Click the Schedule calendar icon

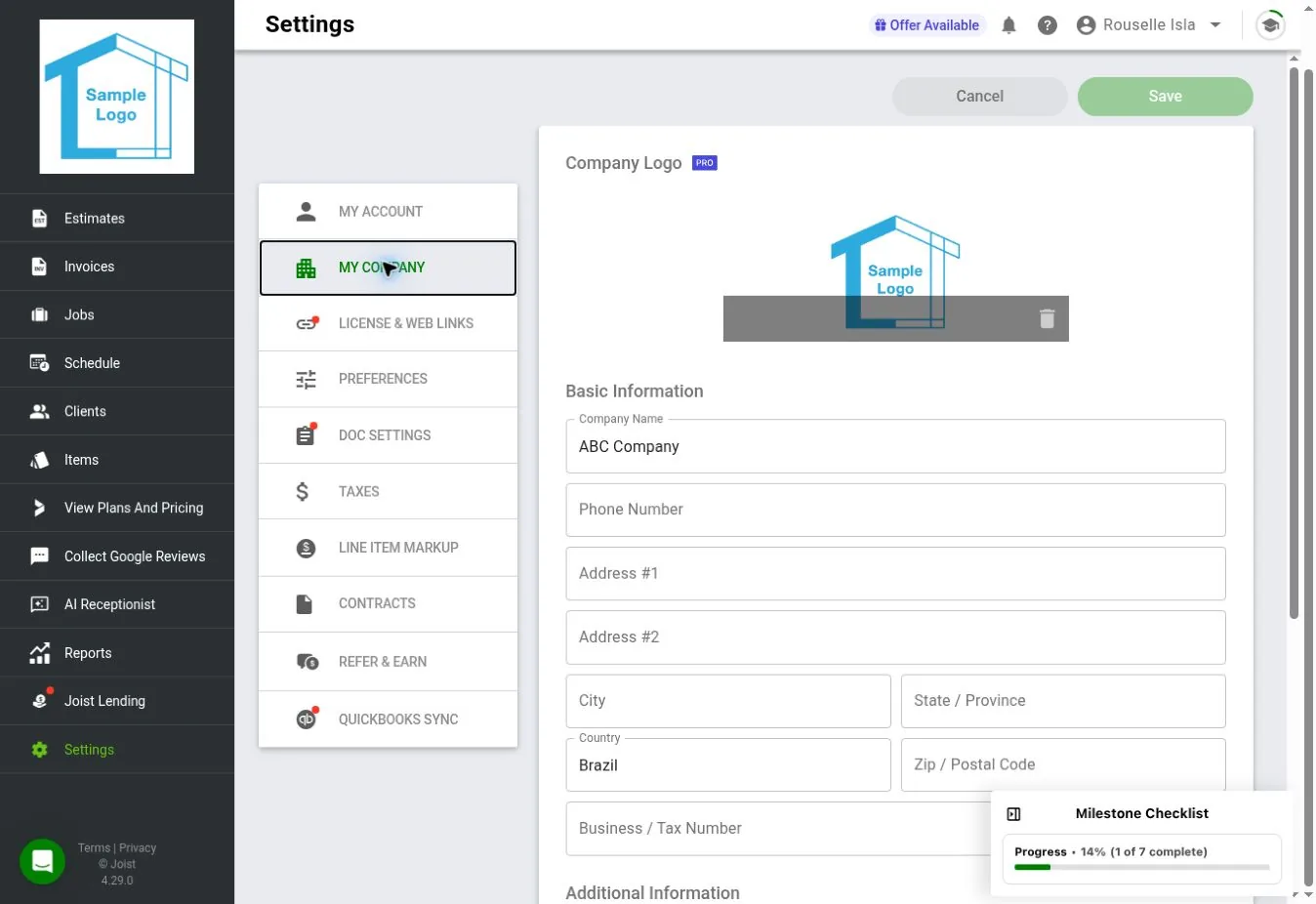pos(39,363)
